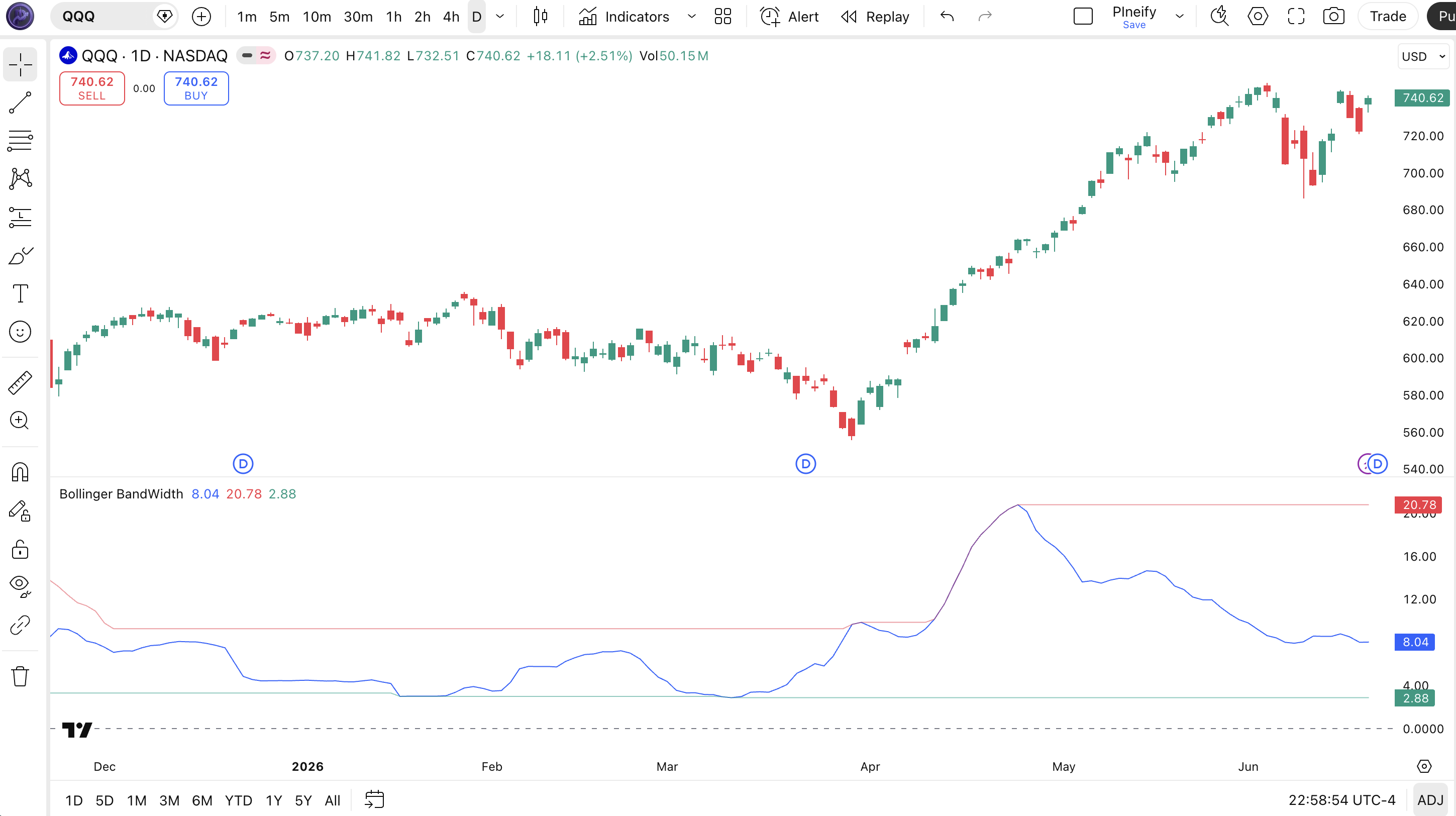1456x816 pixels.
Task: Click the late-March dividend D marker
Action: coord(805,464)
